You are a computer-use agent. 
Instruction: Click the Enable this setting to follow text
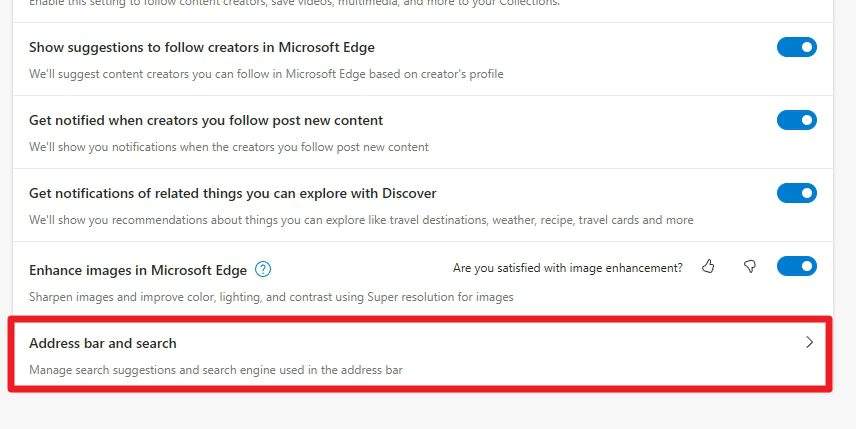[294, 3]
